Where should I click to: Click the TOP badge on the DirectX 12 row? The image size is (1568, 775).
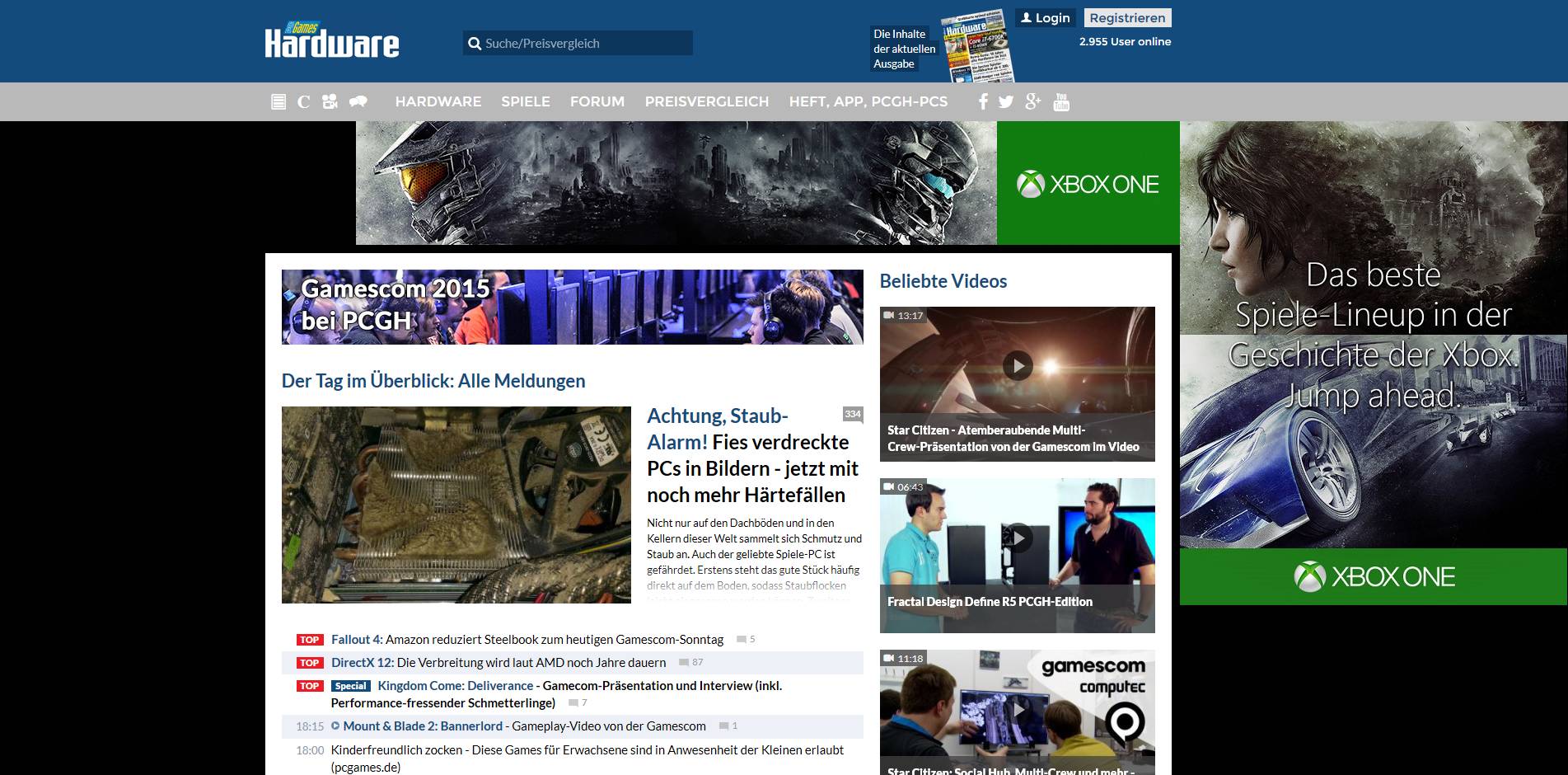pos(310,663)
